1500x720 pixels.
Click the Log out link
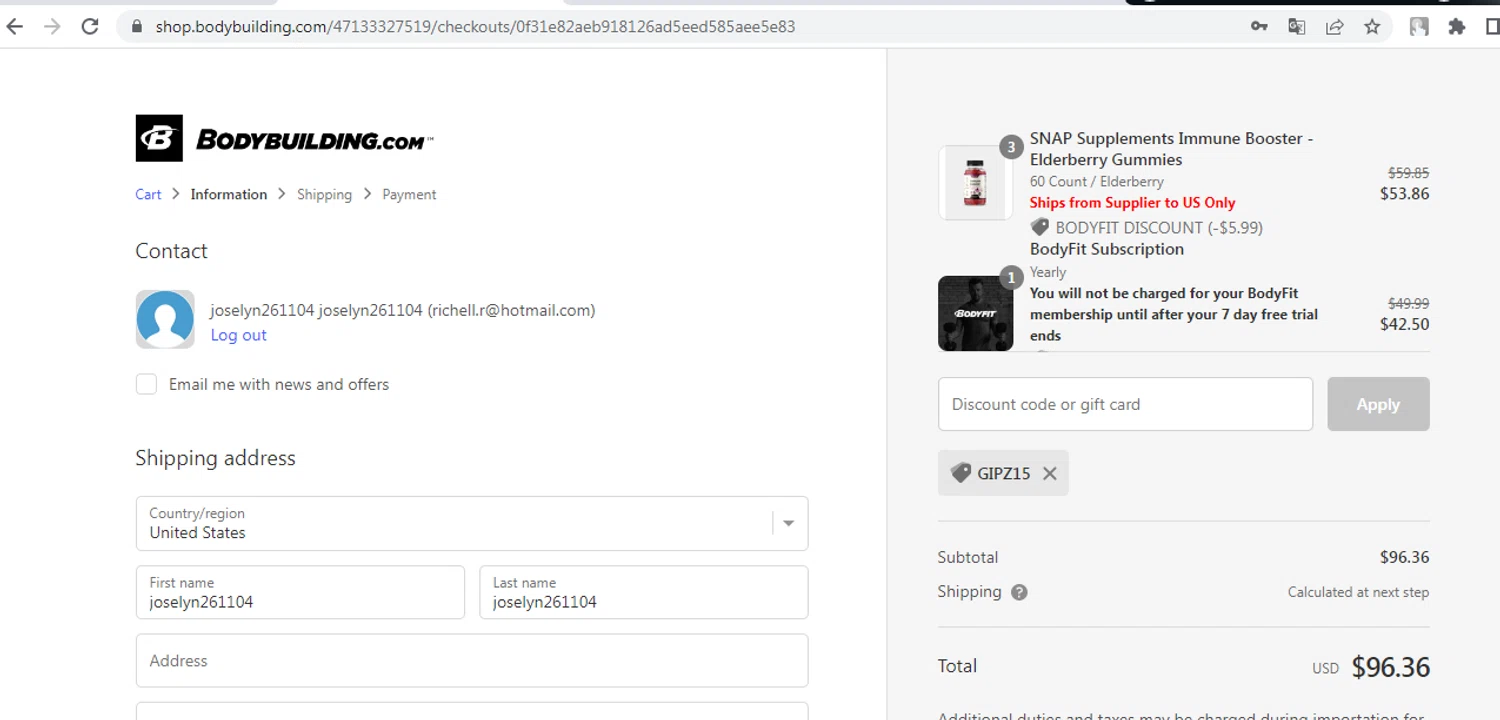238,335
